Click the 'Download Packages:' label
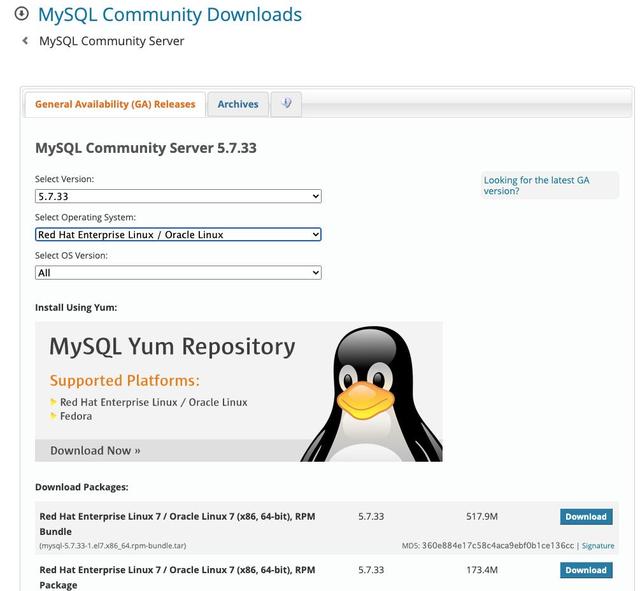This screenshot has height=591, width=640. (x=82, y=487)
